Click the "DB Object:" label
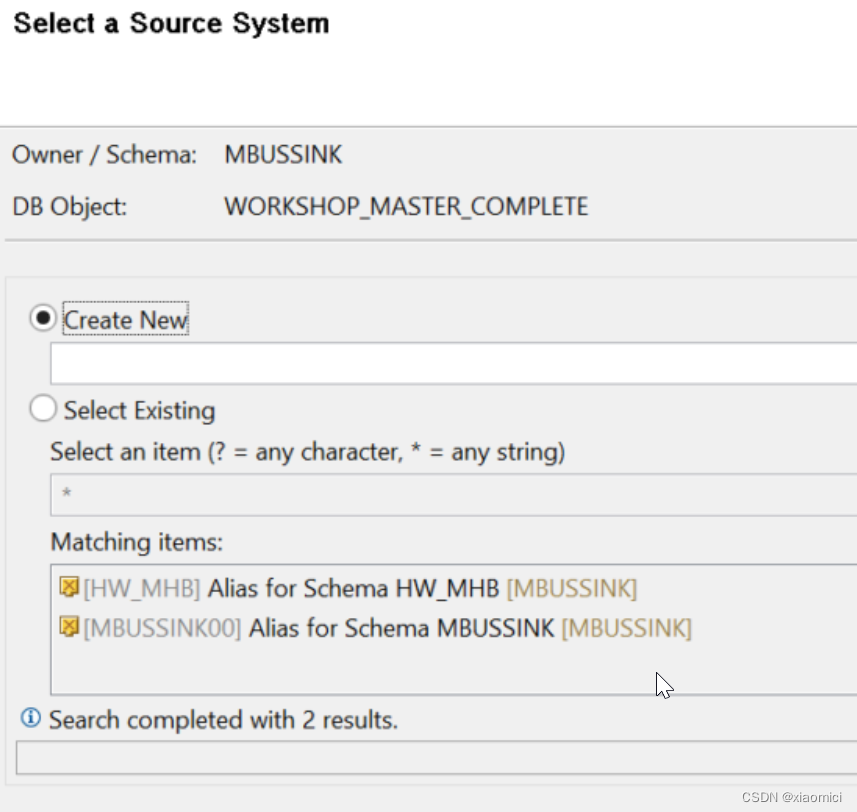Image resolution: width=857 pixels, height=812 pixels. (70, 207)
